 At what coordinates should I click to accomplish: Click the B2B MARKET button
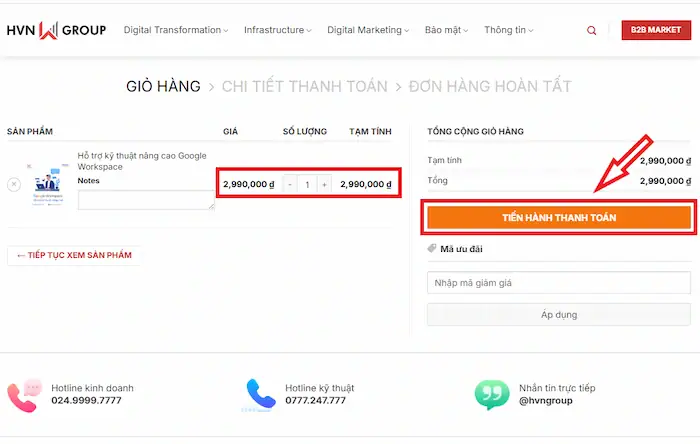(x=656, y=30)
